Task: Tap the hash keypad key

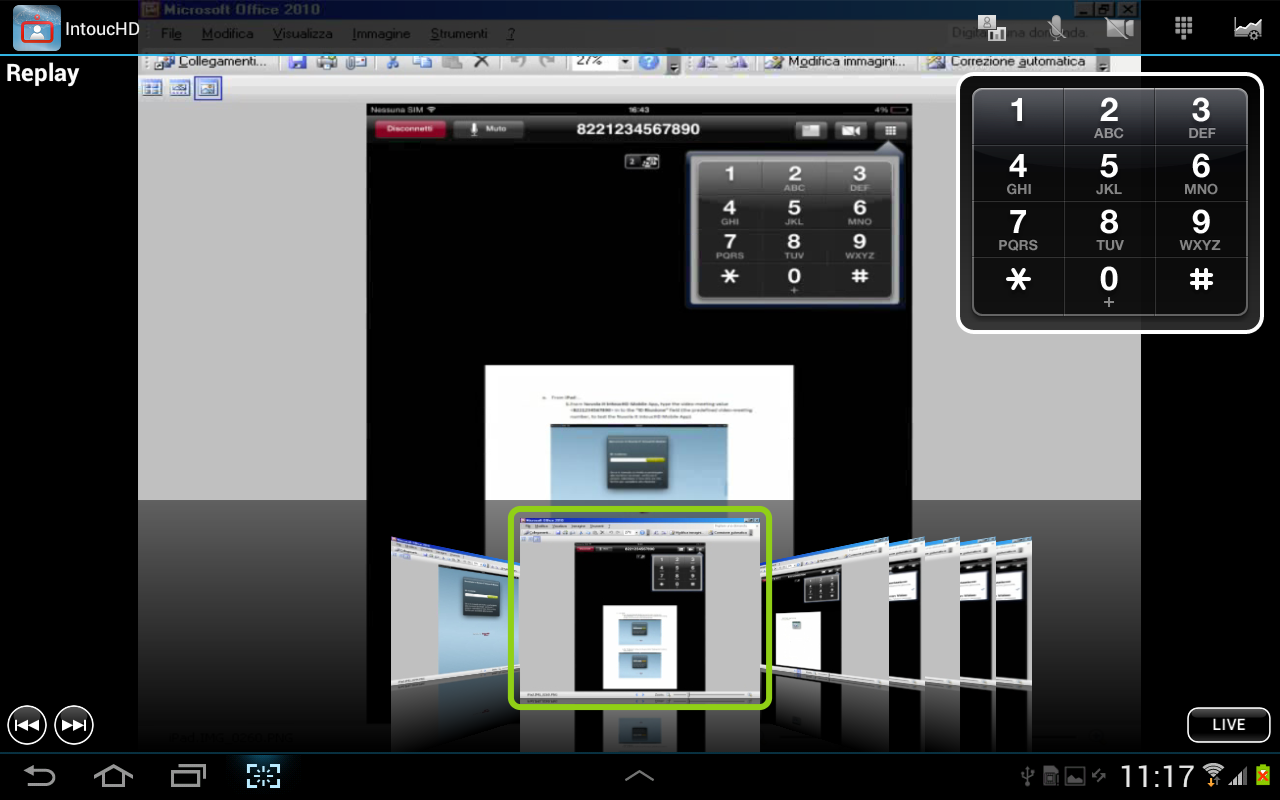Action: pos(1201,287)
